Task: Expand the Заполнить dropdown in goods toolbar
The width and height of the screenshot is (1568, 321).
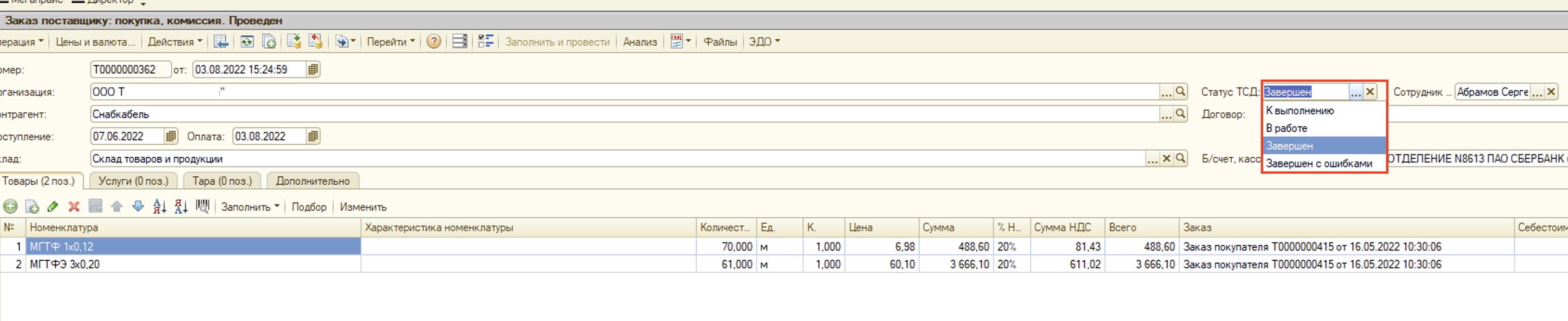Action: click(250, 207)
